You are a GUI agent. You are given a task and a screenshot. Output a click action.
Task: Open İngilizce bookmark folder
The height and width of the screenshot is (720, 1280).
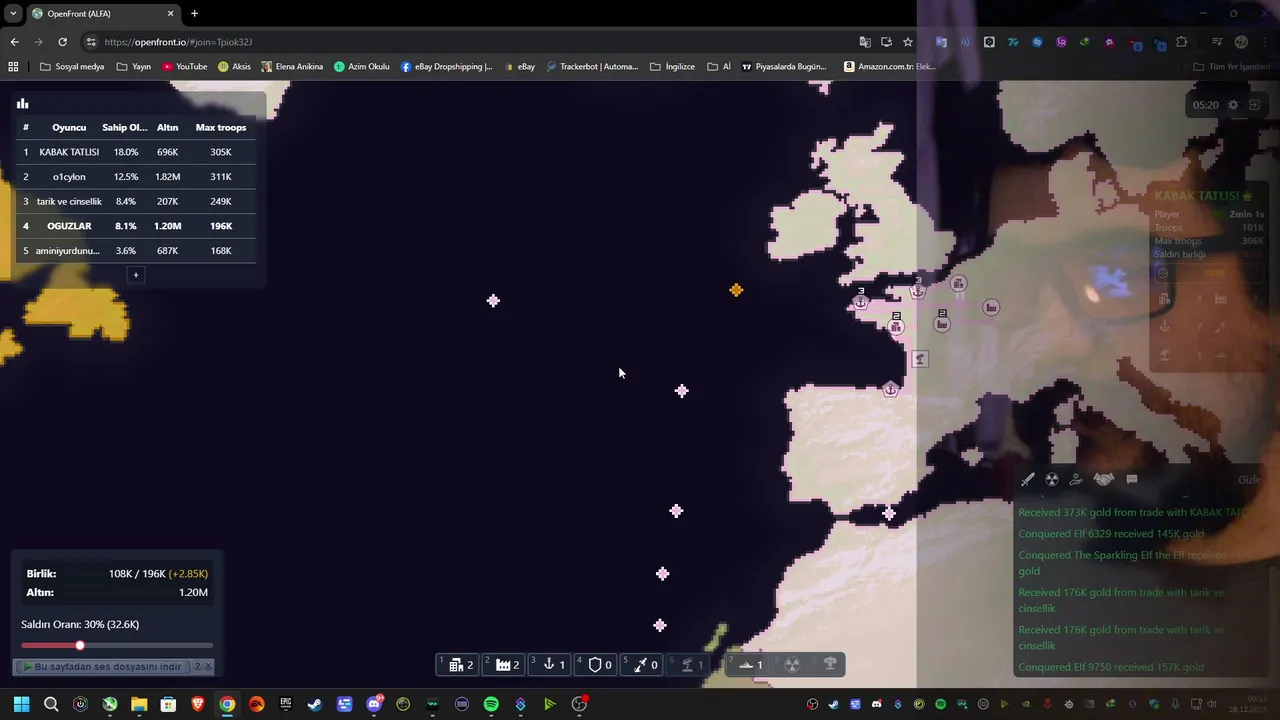(672, 67)
